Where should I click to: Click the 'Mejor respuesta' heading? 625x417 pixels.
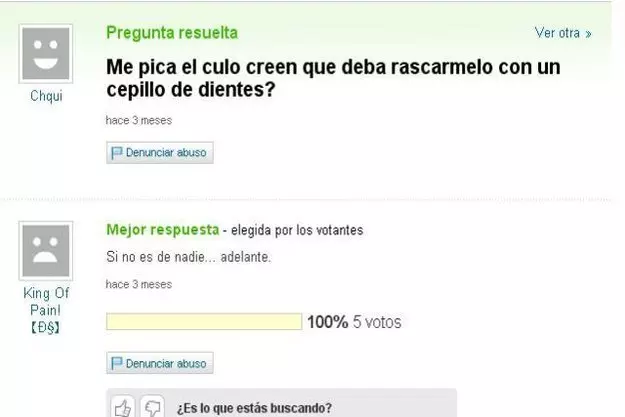pyautogui.click(x=163, y=230)
